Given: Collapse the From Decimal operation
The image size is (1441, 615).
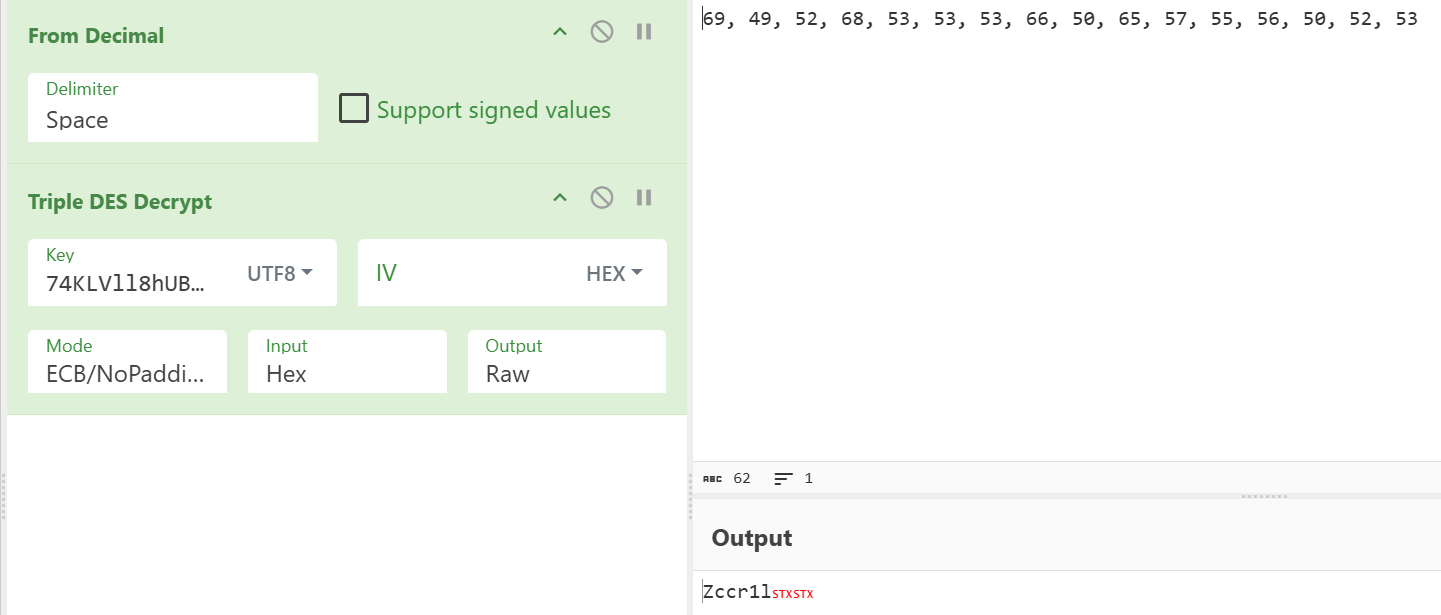Looking at the screenshot, I should point(560,32).
